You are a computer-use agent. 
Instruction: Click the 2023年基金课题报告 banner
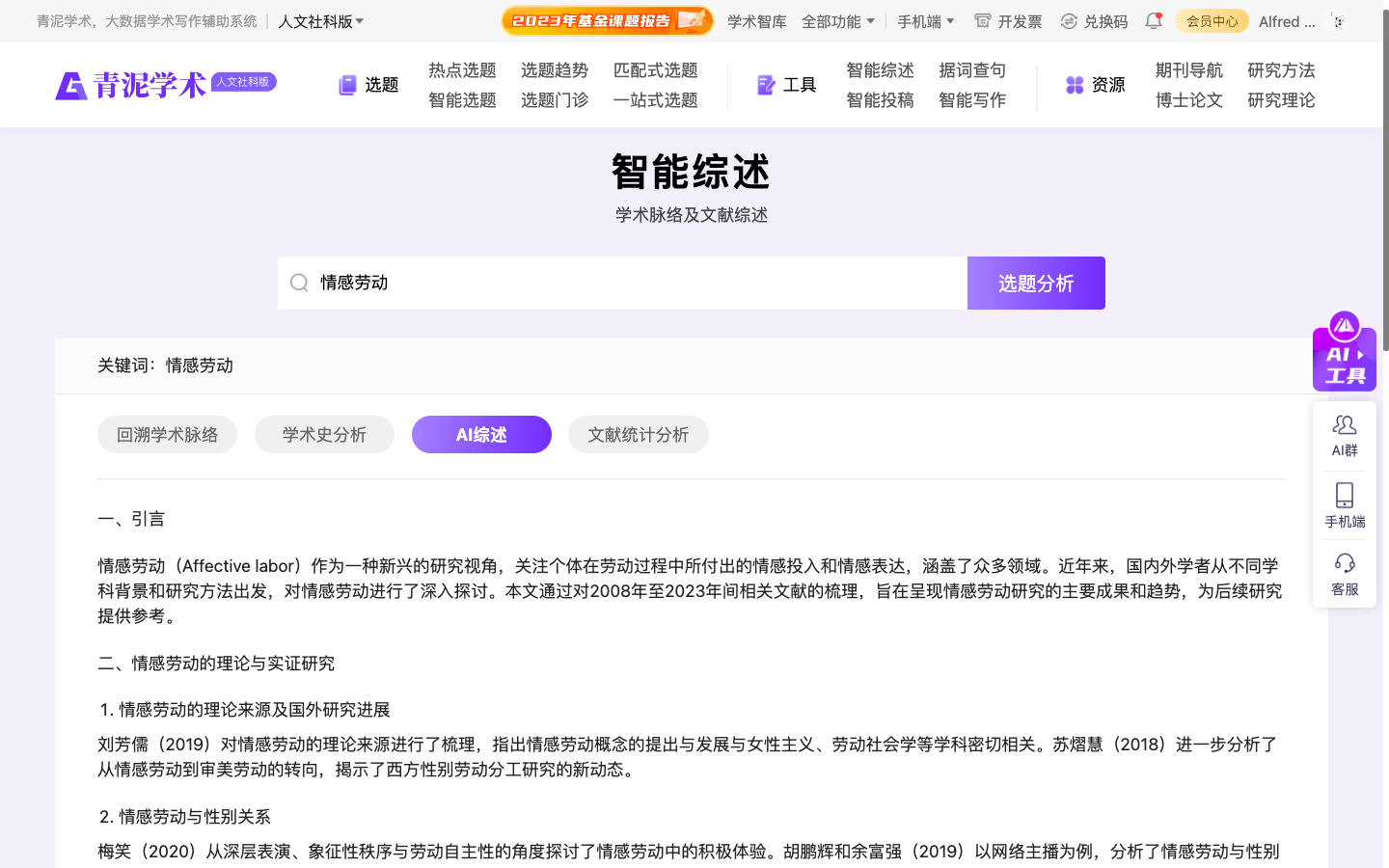click(x=607, y=19)
